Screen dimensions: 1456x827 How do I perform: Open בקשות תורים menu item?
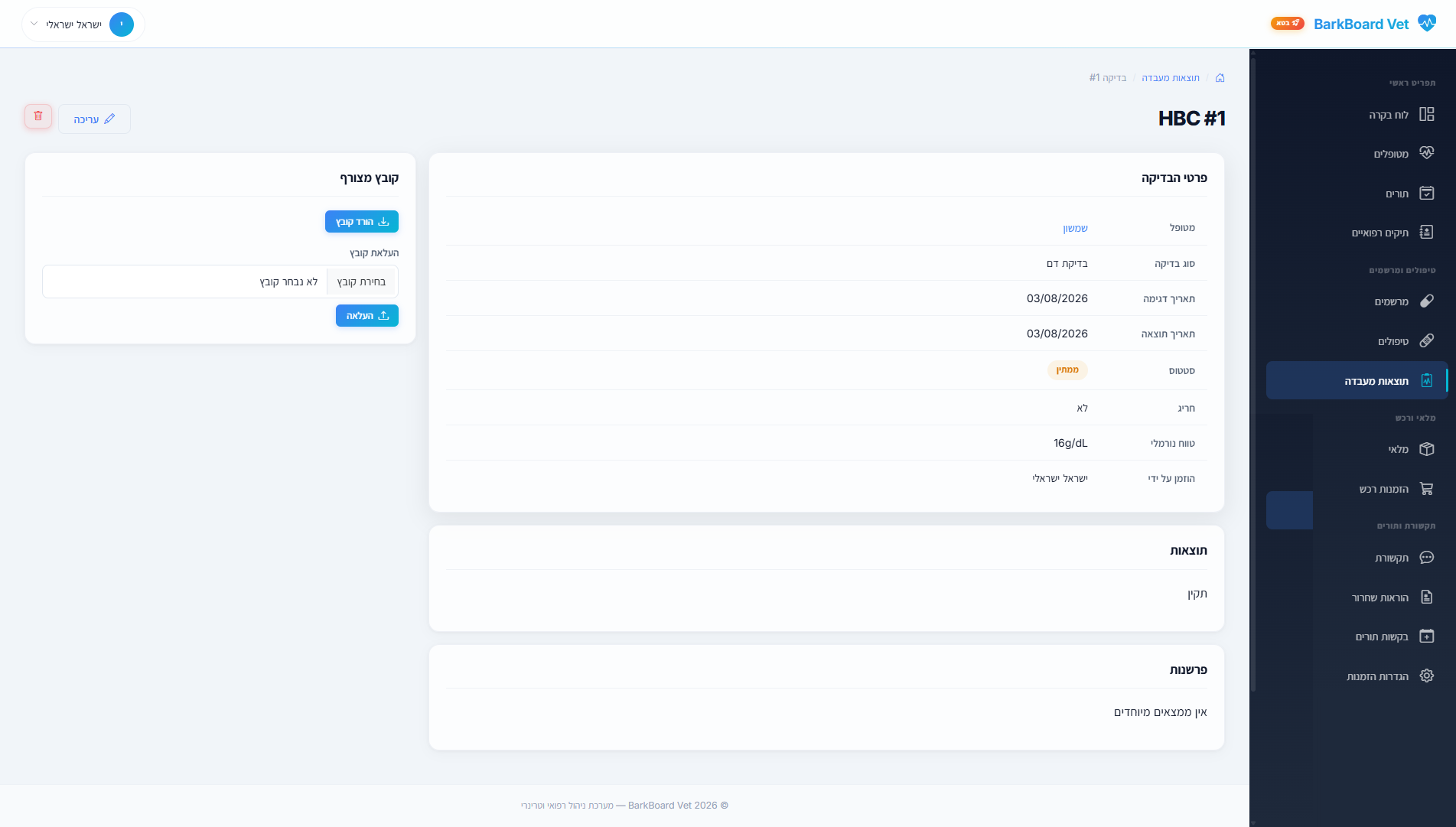coord(1357,637)
